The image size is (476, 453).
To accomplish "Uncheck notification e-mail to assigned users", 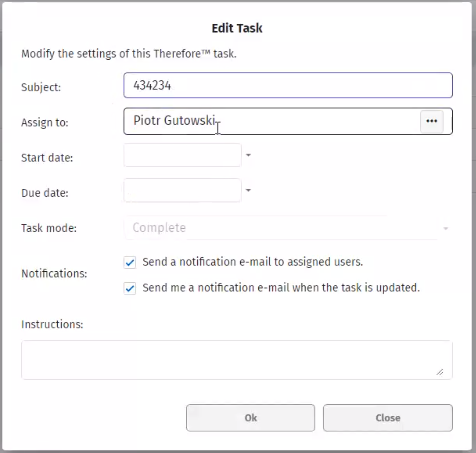I will pyautogui.click(x=130, y=262).
